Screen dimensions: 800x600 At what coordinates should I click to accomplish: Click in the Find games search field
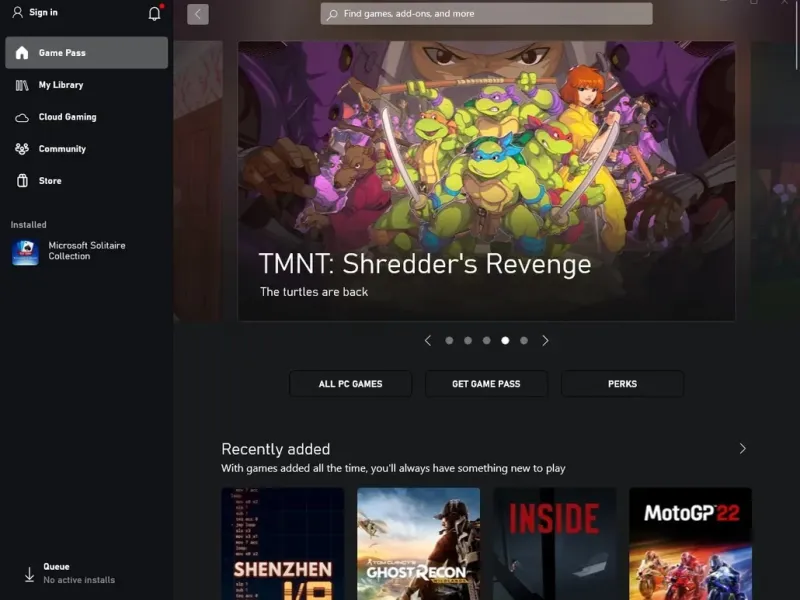coord(486,14)
